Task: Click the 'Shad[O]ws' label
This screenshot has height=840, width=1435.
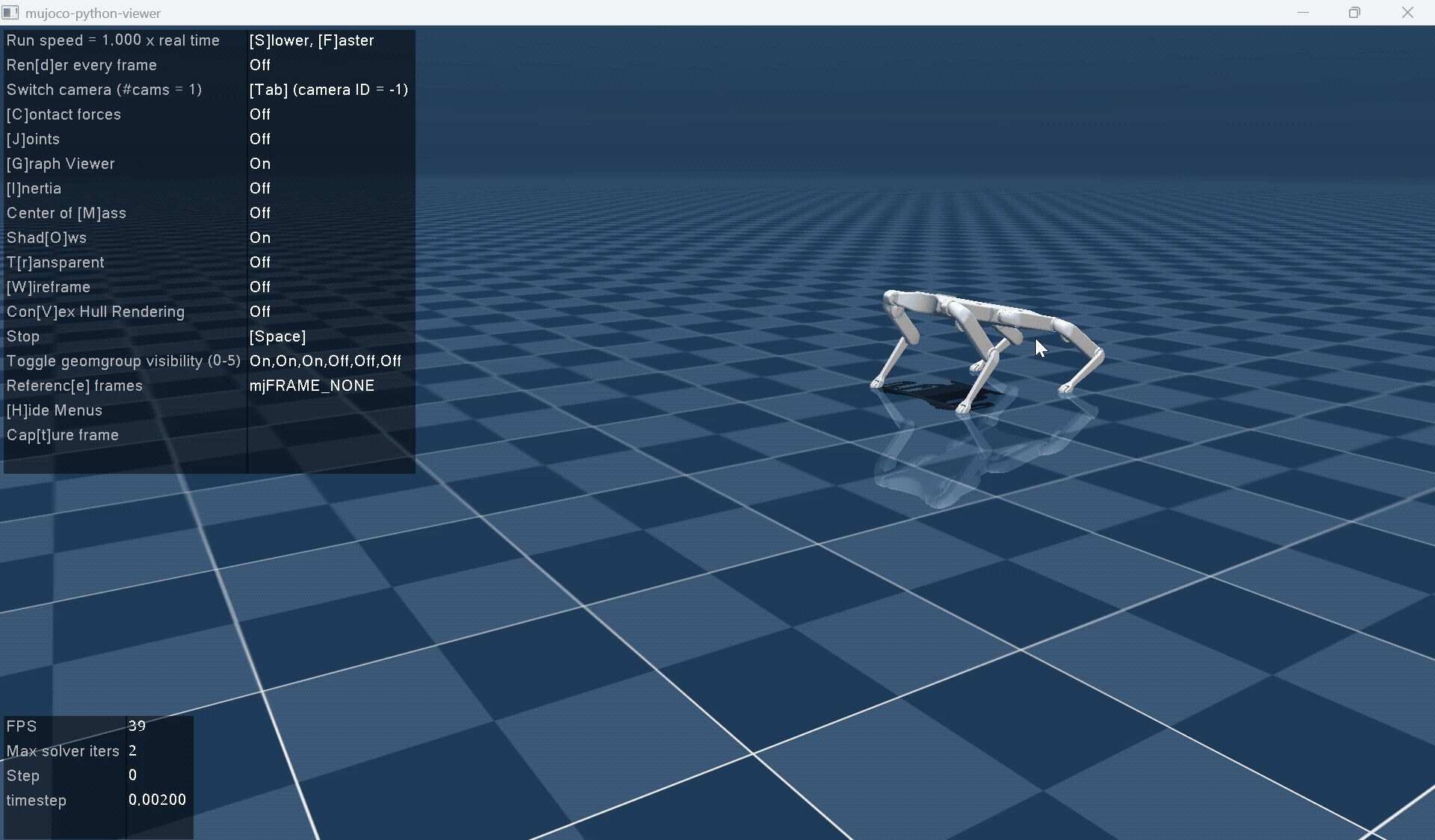Action: point(46,238)
